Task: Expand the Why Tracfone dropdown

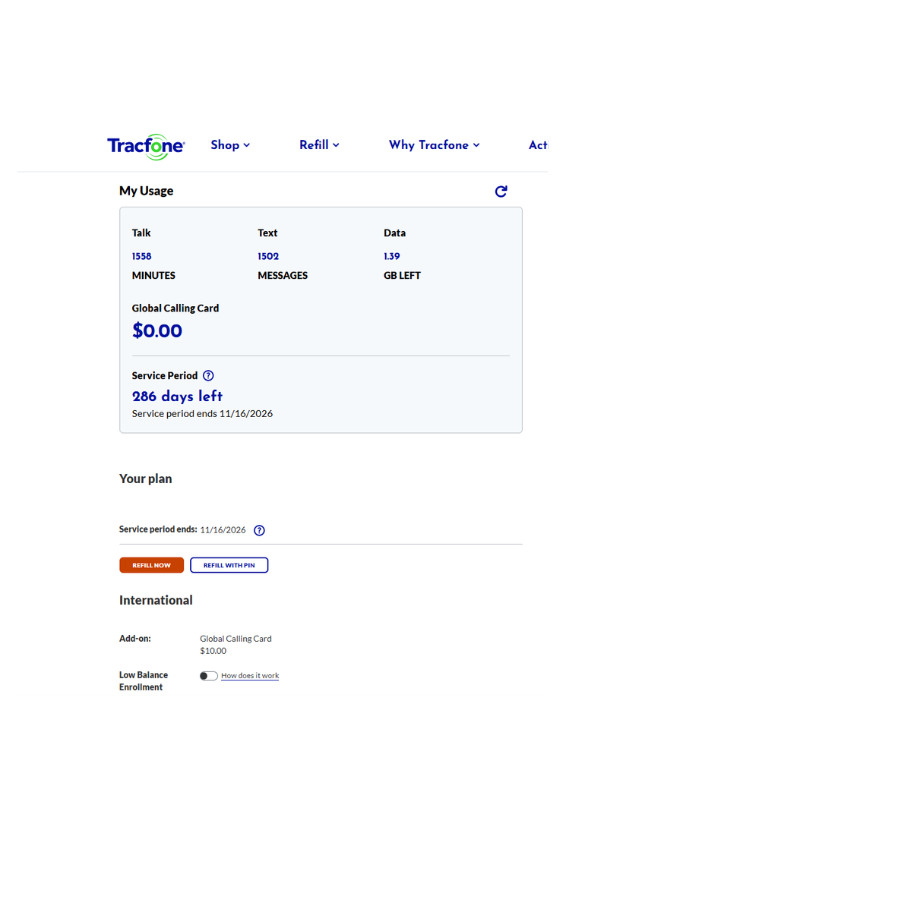Action: [x=434, y=145]
